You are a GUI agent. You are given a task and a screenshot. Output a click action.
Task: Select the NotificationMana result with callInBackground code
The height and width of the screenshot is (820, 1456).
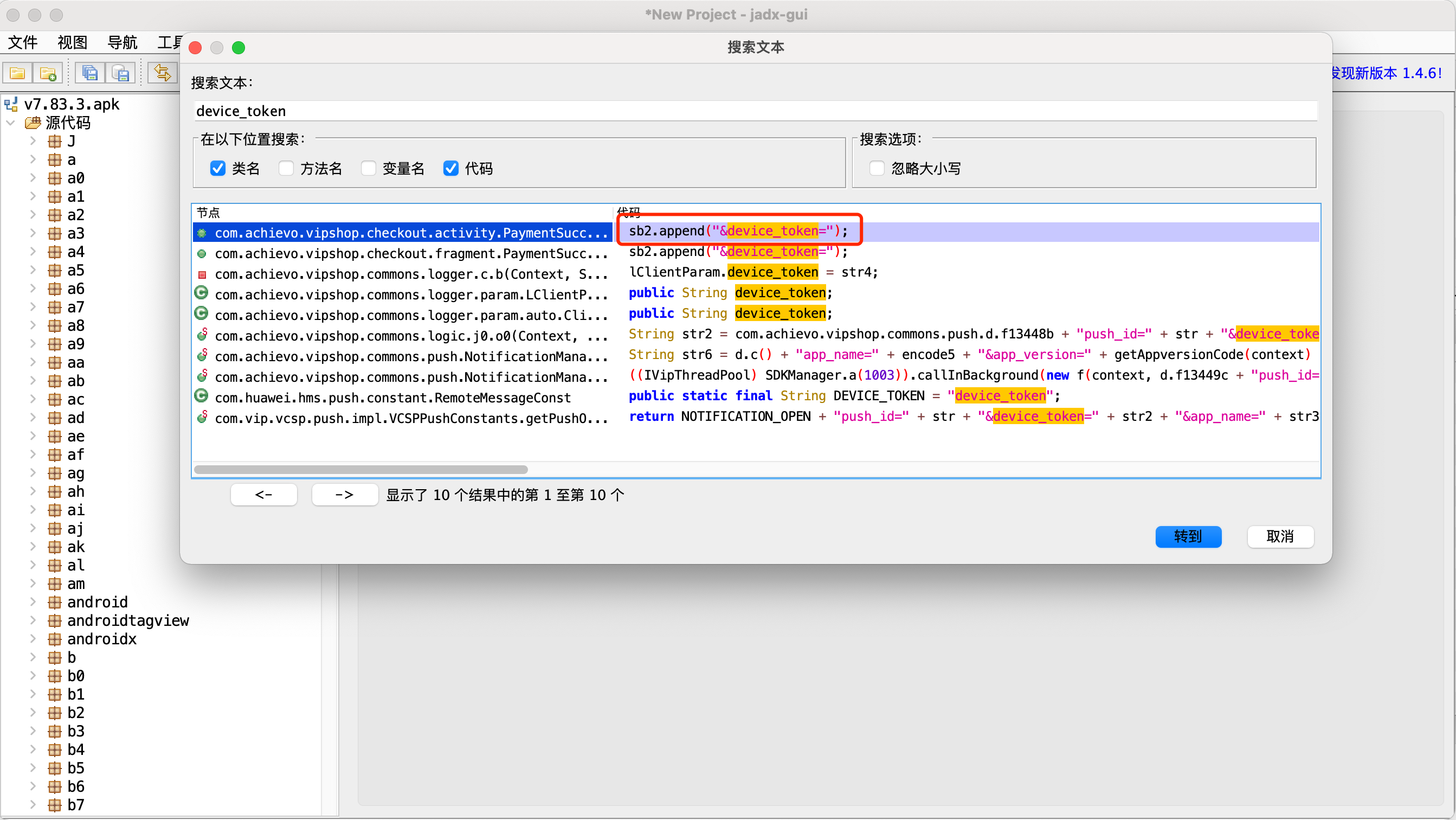[x=756, y=376]
